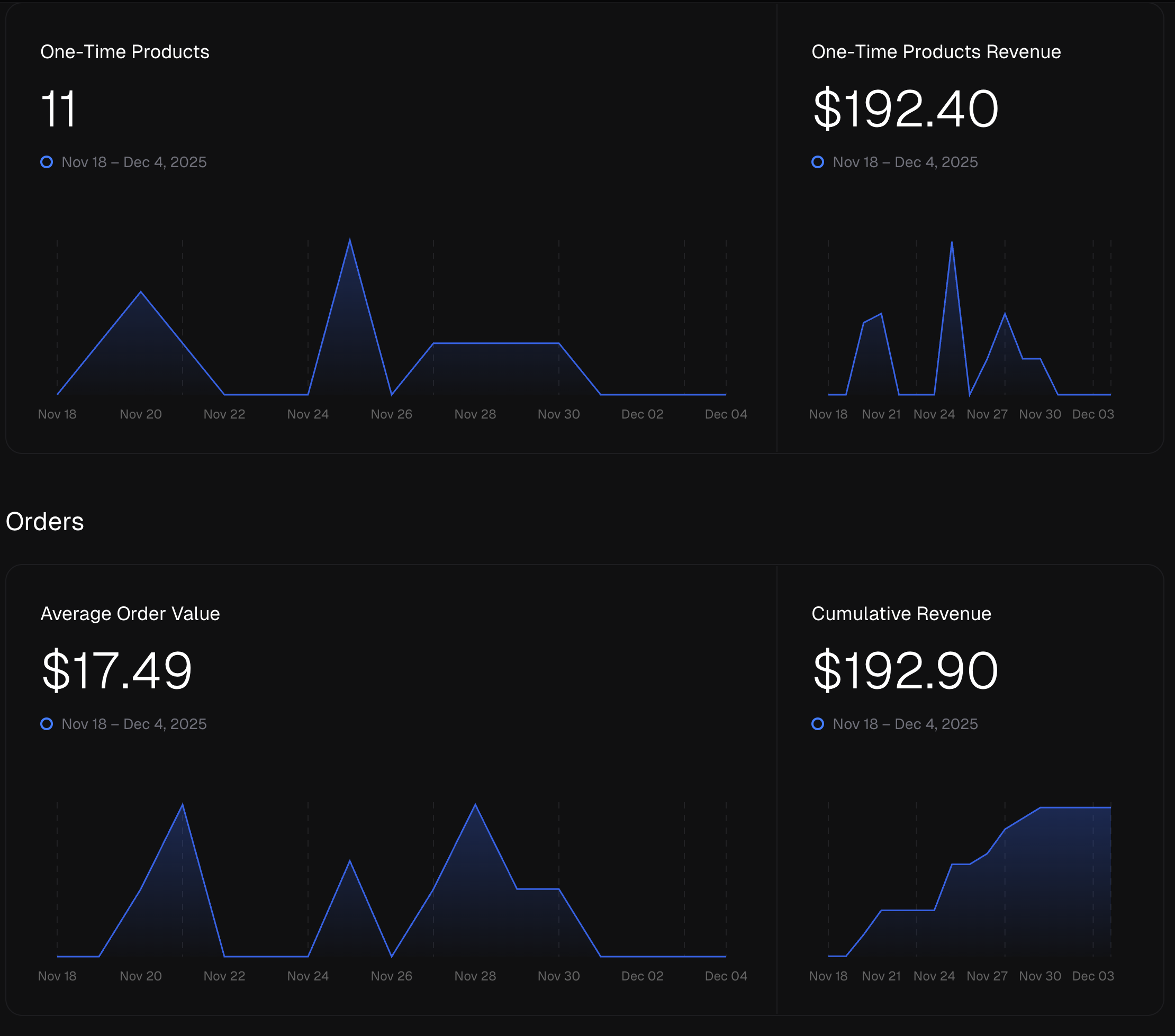Click the Average Order Value legend circle

[x=47, y=724]
